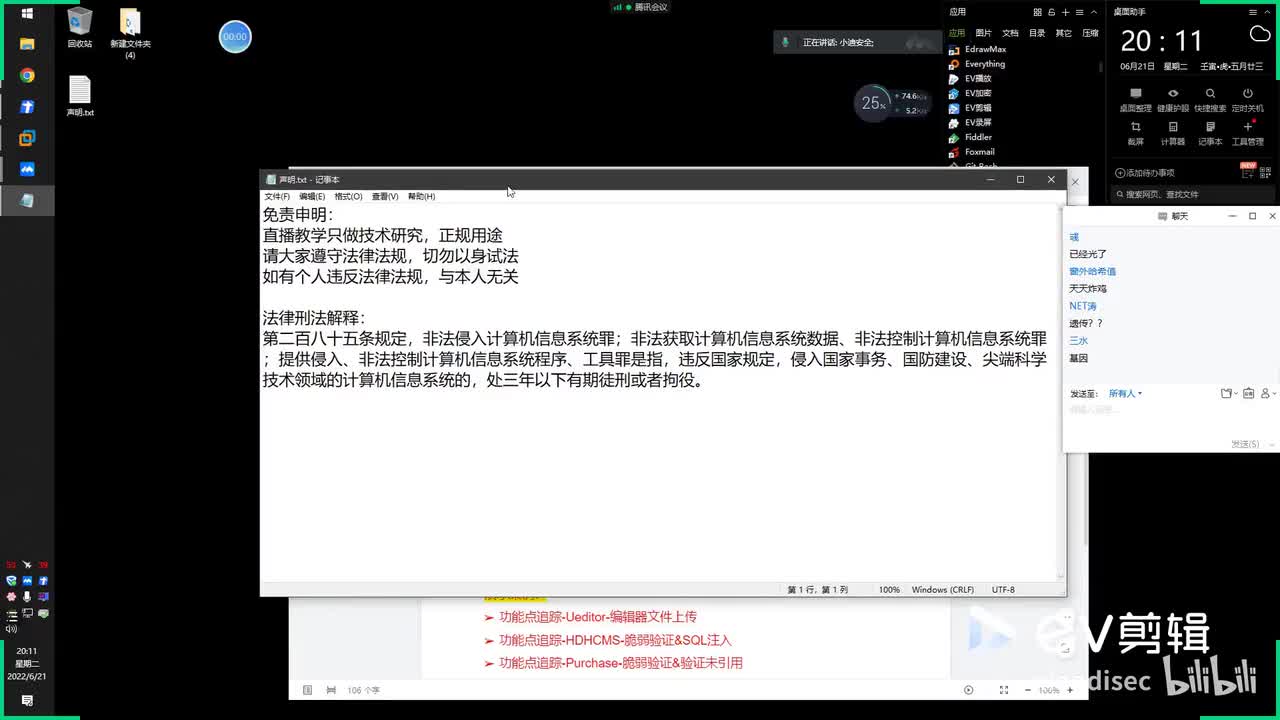1280x720 pixels.
Task: Switch to the 目录 tab in the app panel
Action: [1037, 33]
